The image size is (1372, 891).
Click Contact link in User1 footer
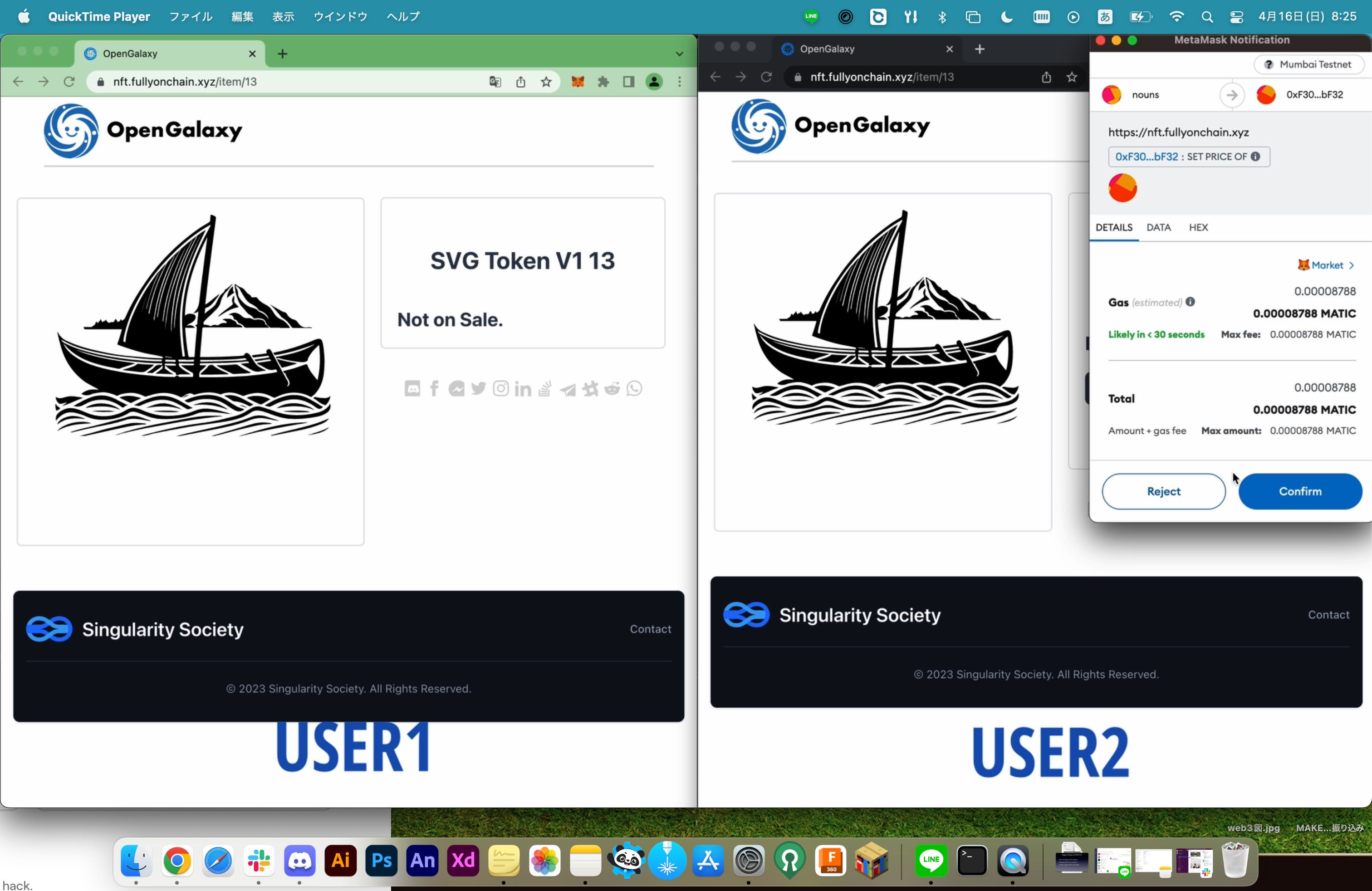coord(650,629)
